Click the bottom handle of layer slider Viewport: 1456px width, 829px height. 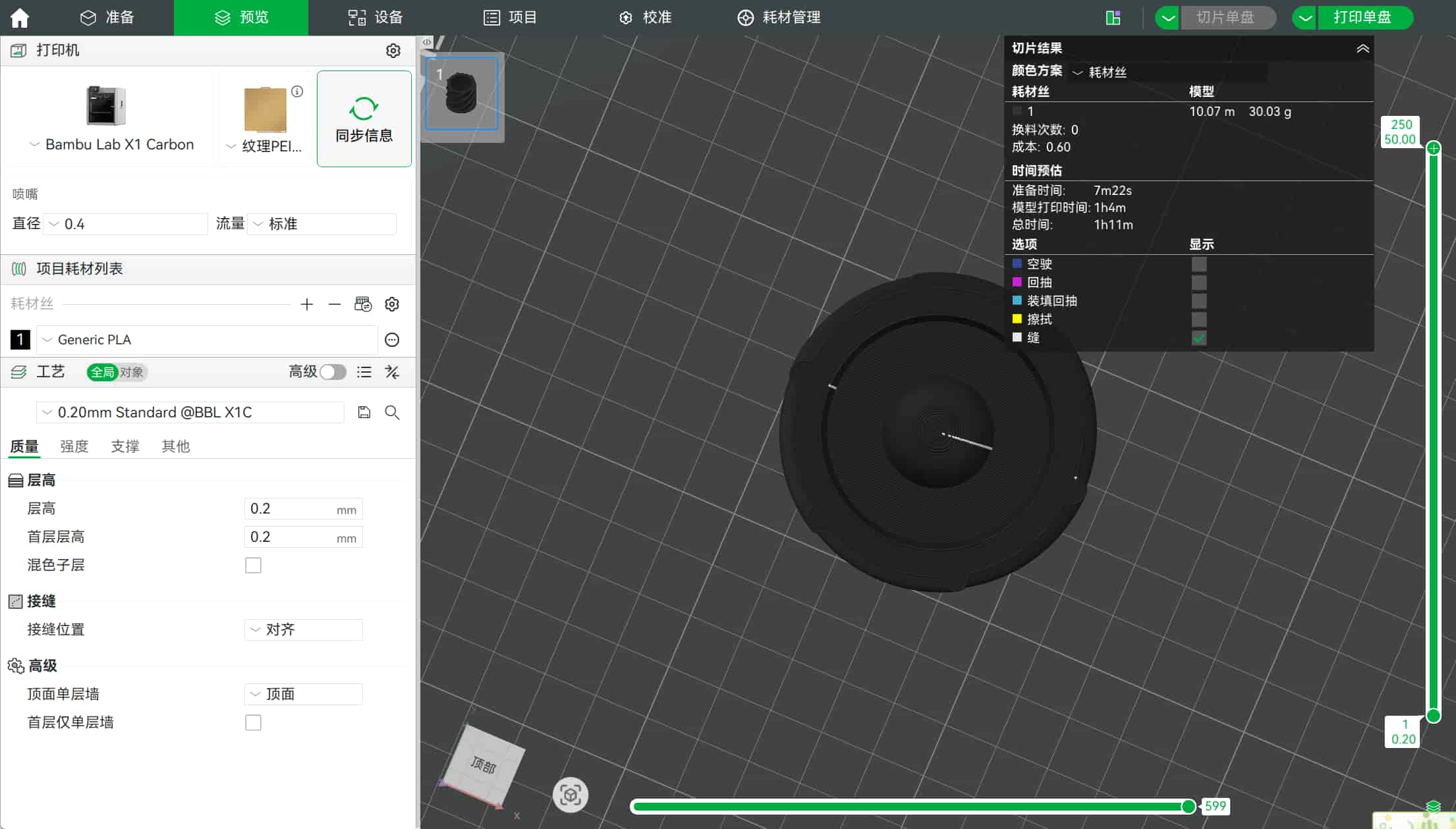[1434, 715]
